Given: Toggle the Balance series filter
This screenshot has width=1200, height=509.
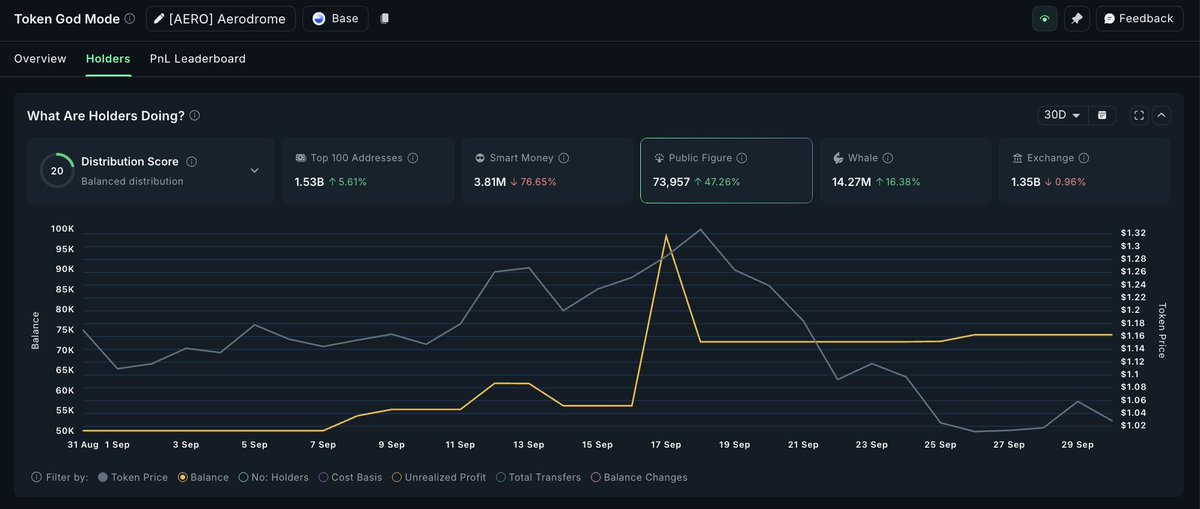Looking at the screenshot, I should click(x=203, y=477).
